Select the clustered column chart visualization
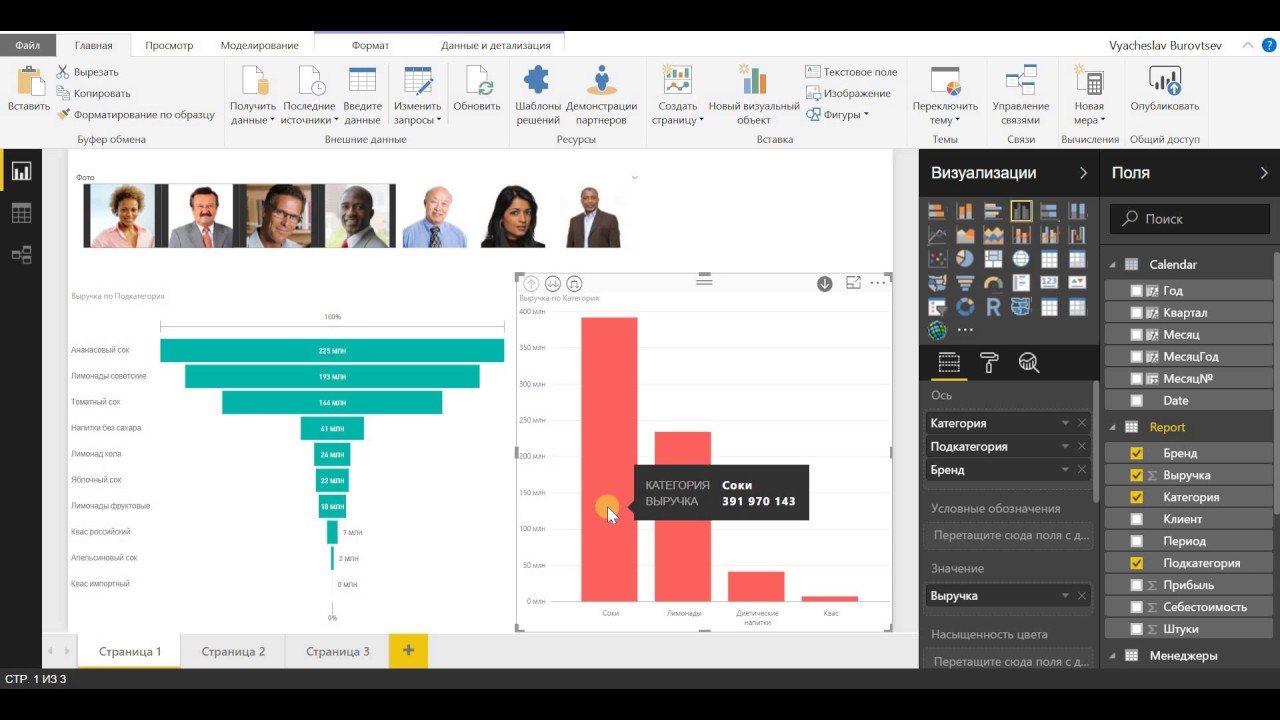This screenshot has width=1280, height=720. point(1021,211)
